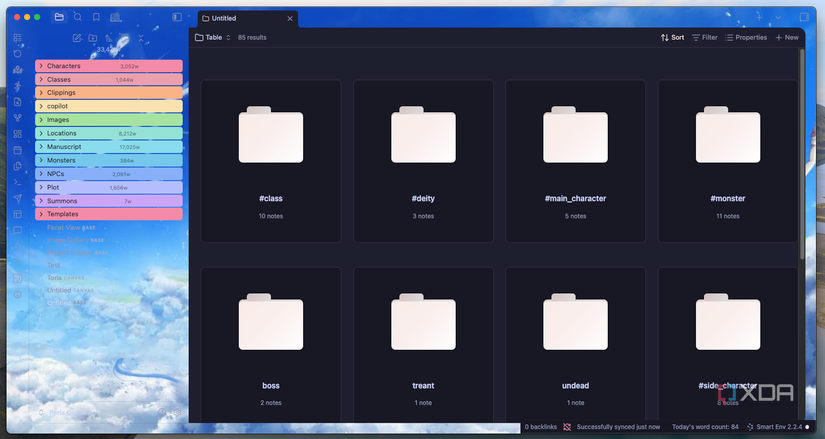This screenshot has height=439, width=825.
Task: Open the Filter options
Action: [705, 37]
